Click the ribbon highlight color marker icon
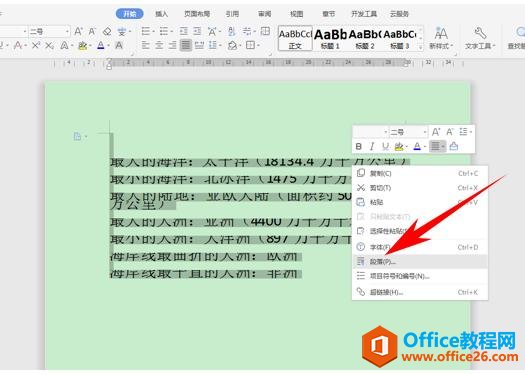Viewport: 525px width, 374px height. (x=82, y=45)
